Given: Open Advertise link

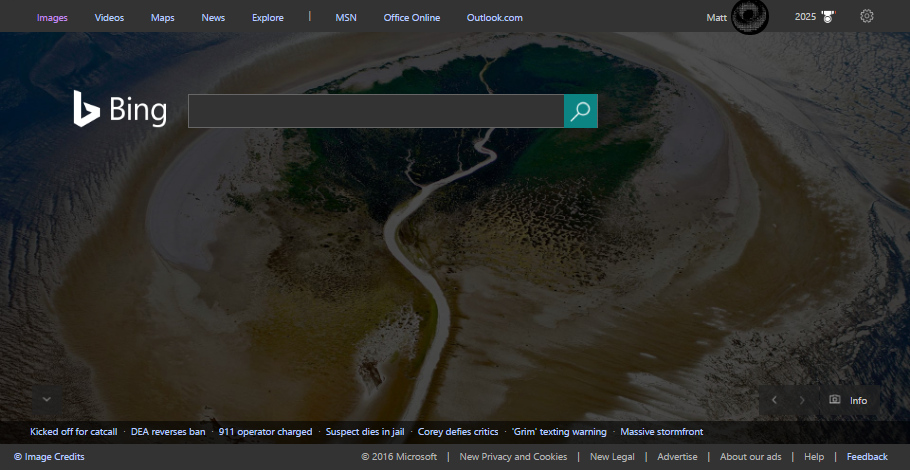Looking at the screenshot, I should click(x=677, y=457).
